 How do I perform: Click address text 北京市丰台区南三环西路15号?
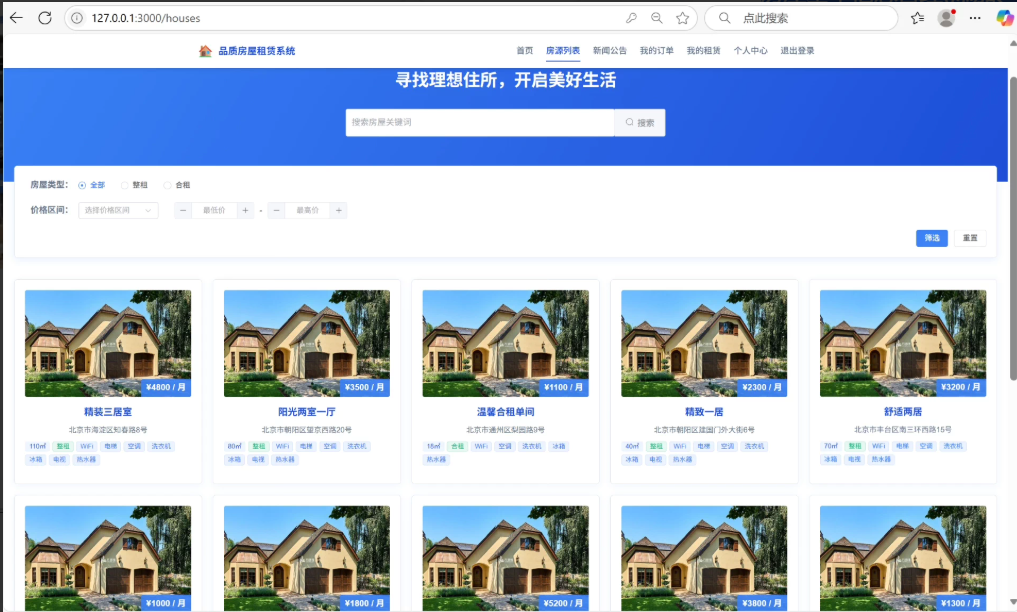click(903, 430)
